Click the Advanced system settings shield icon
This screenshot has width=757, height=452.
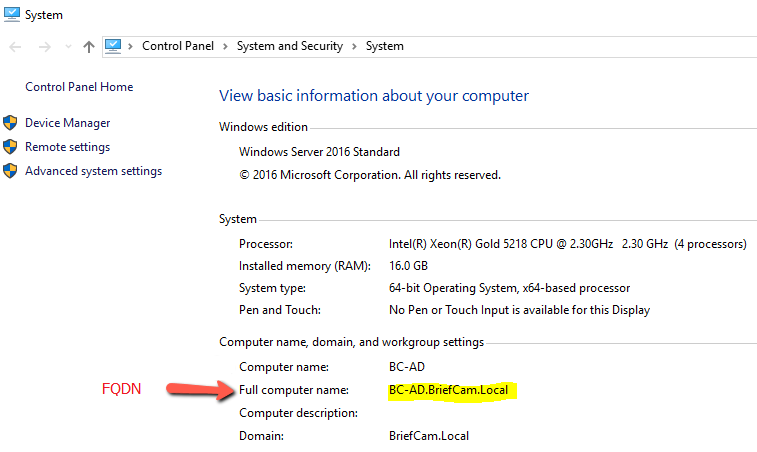(10, 170)
